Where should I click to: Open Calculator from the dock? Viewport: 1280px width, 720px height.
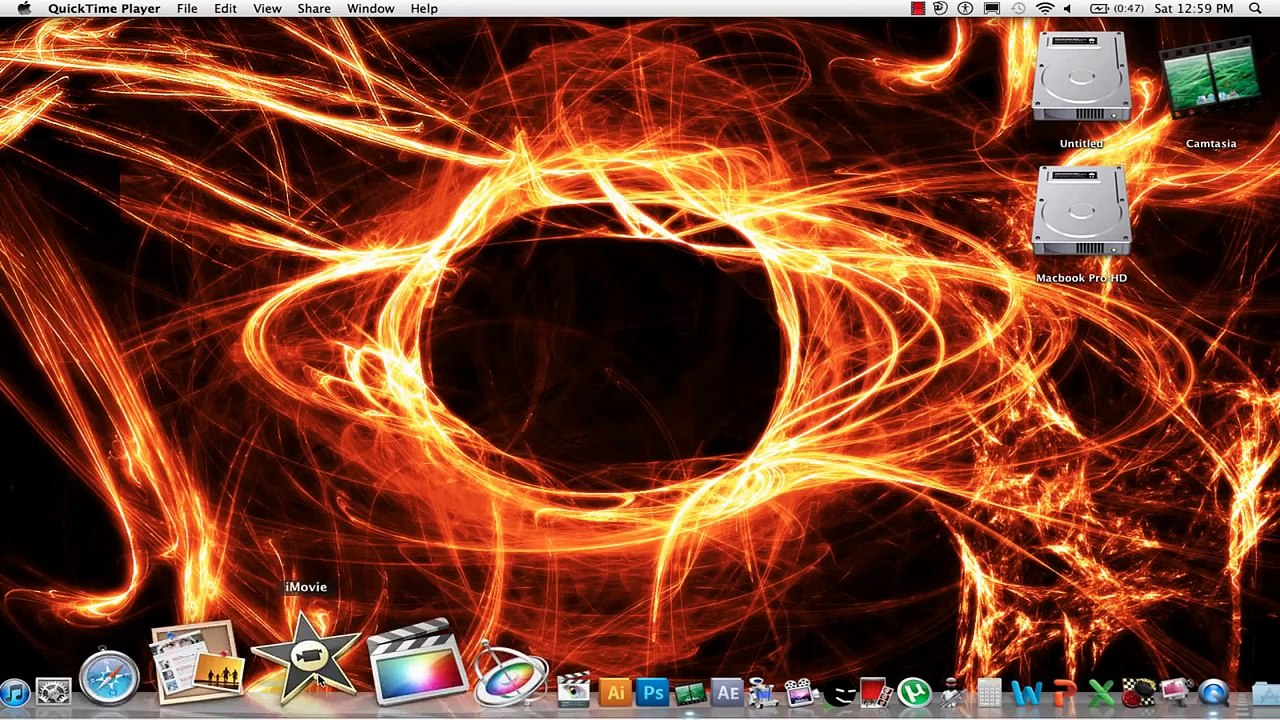(989, 691)
